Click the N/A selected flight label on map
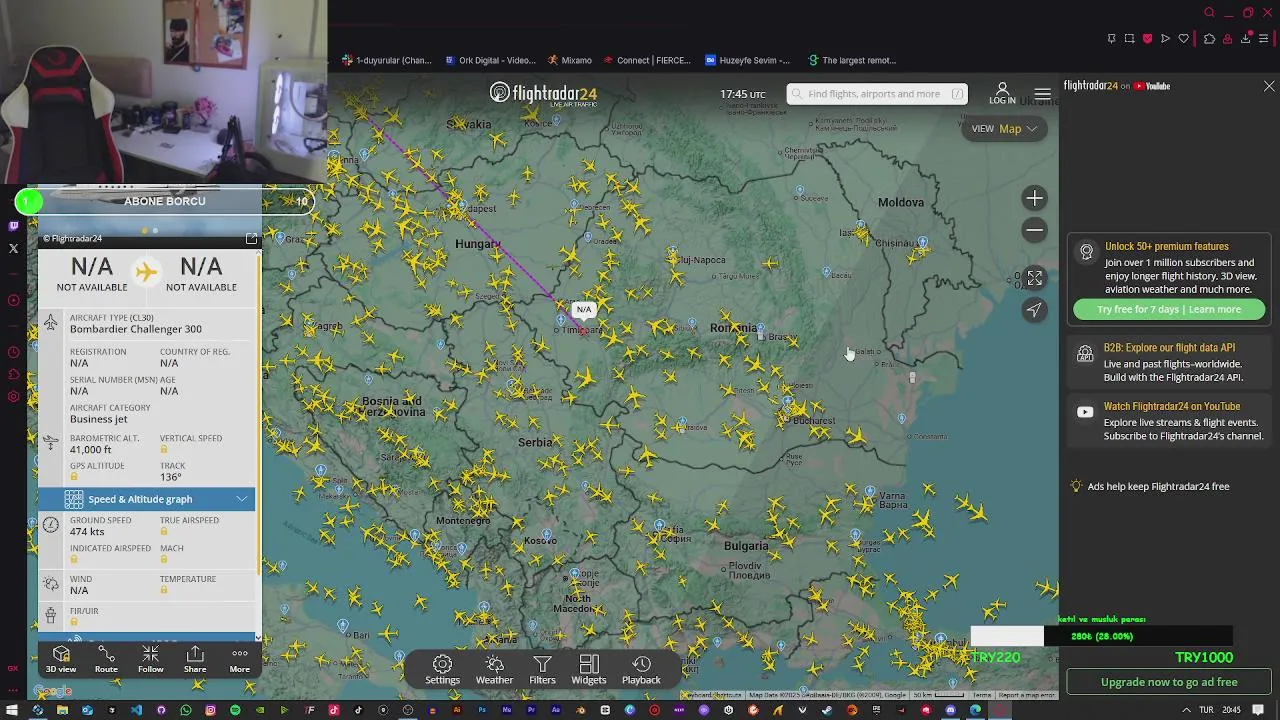The image size is (1280, 720). 583,309
